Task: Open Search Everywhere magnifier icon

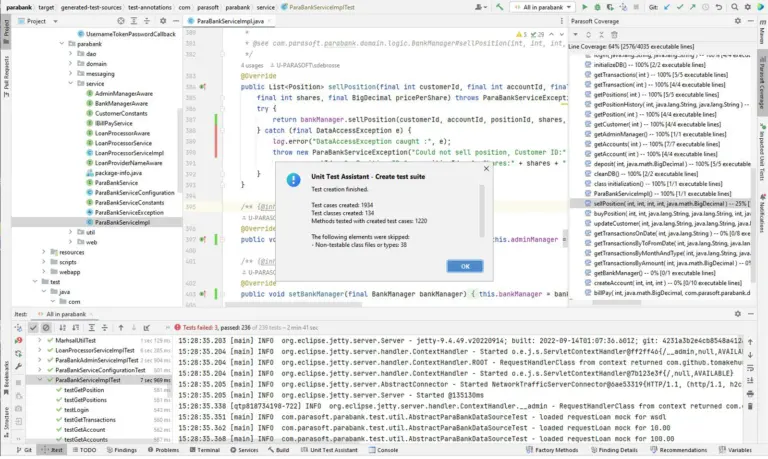Action: 735,7
